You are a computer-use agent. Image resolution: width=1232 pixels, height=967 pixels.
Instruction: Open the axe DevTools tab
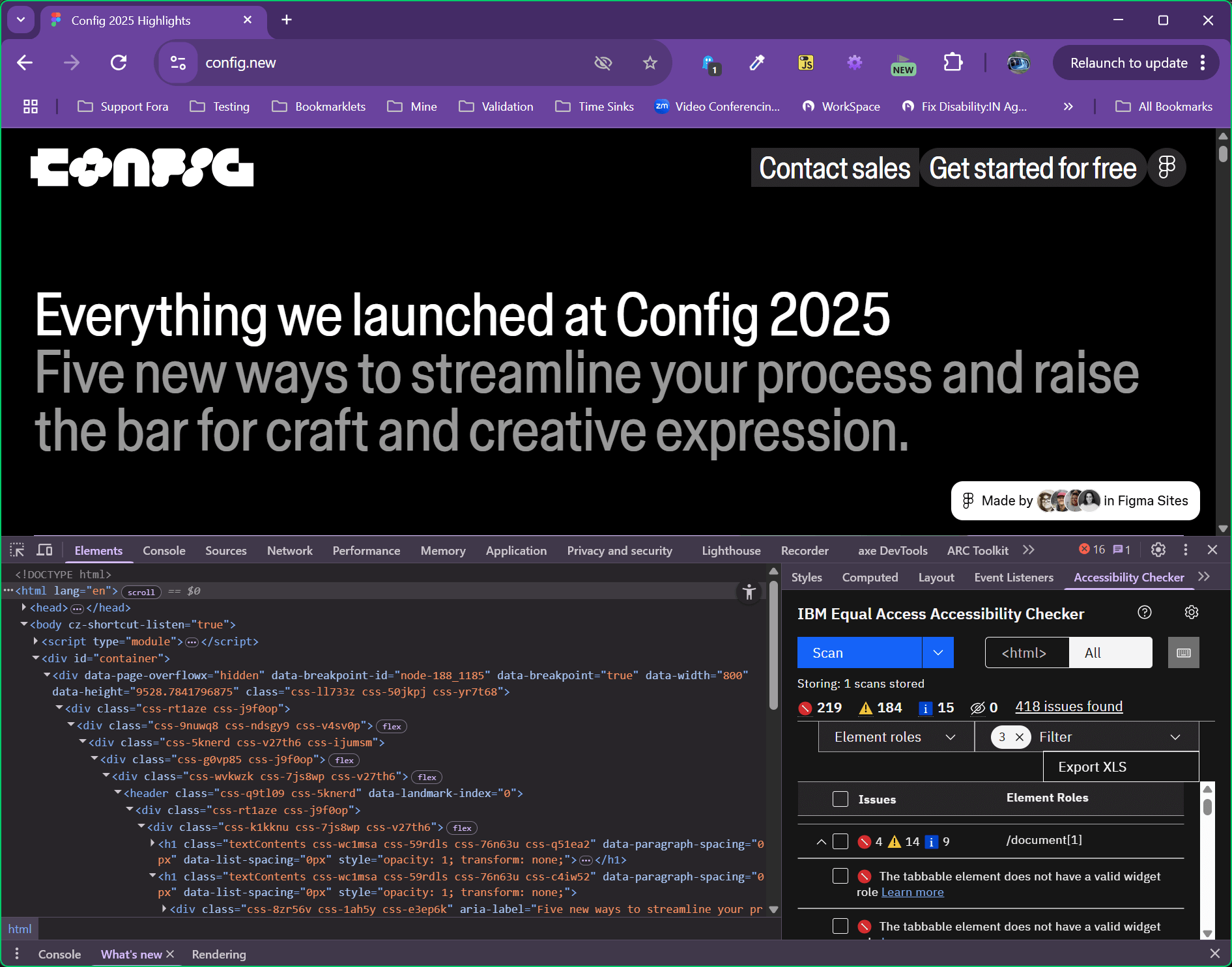[x=893, y=550]
